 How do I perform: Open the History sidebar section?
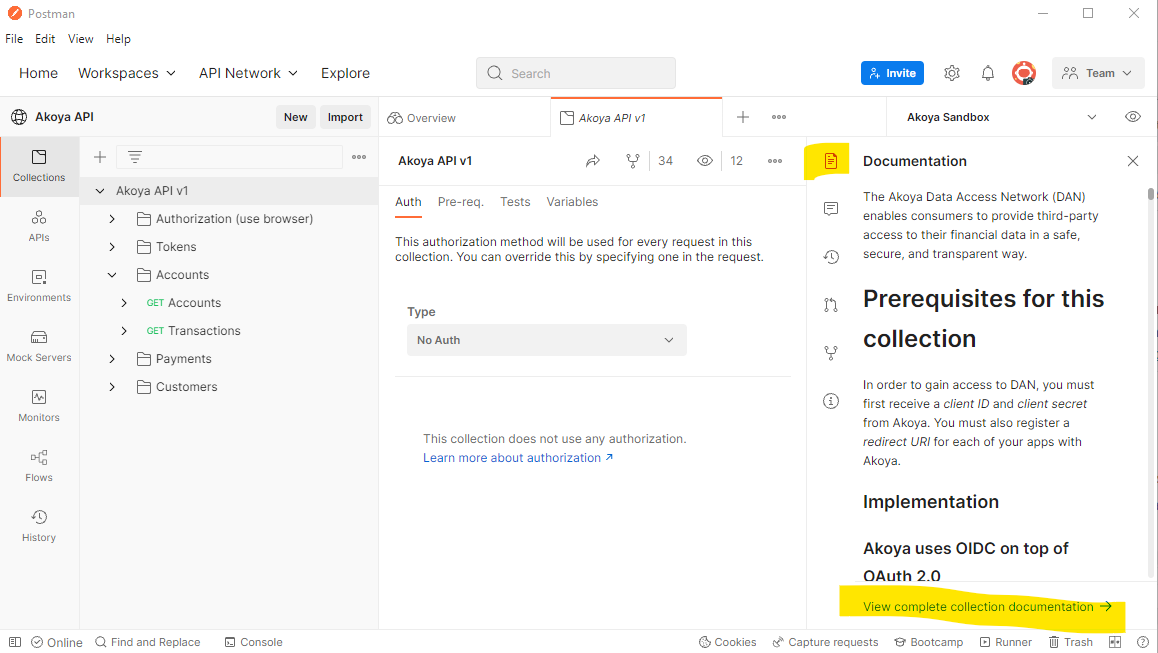click(39, 525)
